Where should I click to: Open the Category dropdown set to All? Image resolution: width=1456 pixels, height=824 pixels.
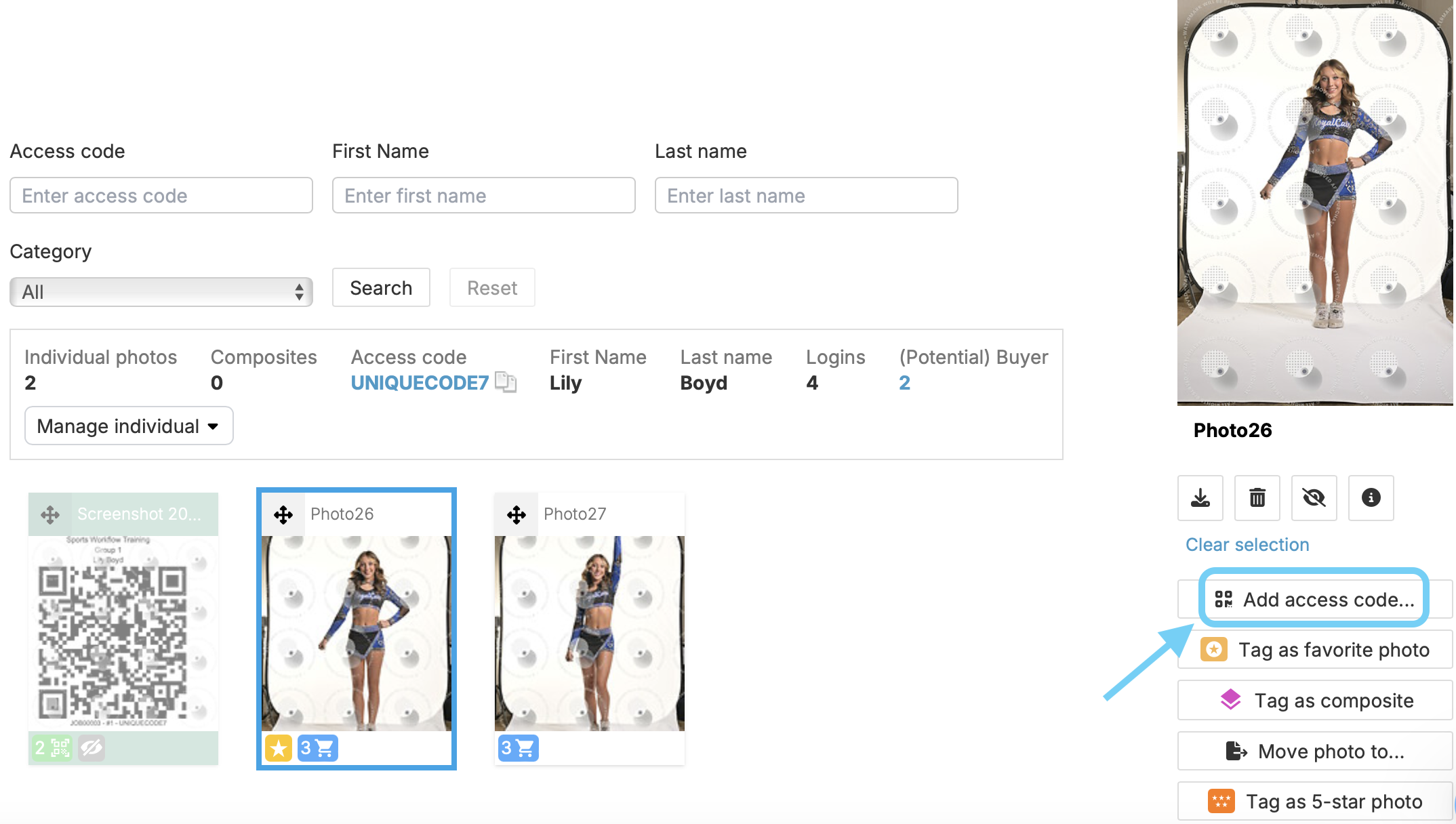(161, 292)
